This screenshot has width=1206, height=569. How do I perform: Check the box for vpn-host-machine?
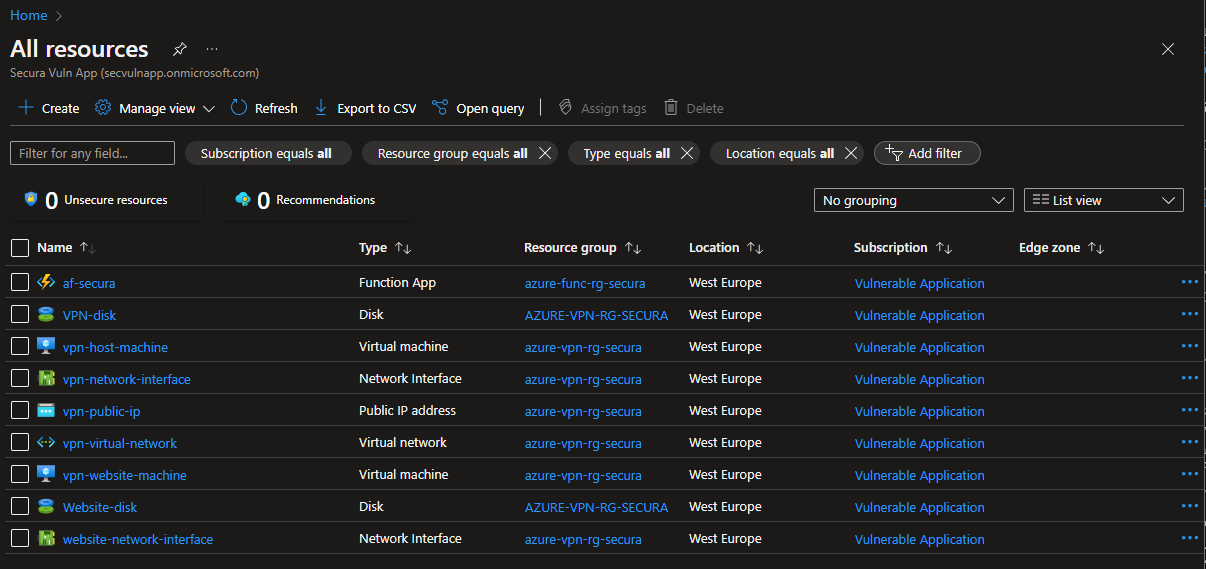pos(20,347)
